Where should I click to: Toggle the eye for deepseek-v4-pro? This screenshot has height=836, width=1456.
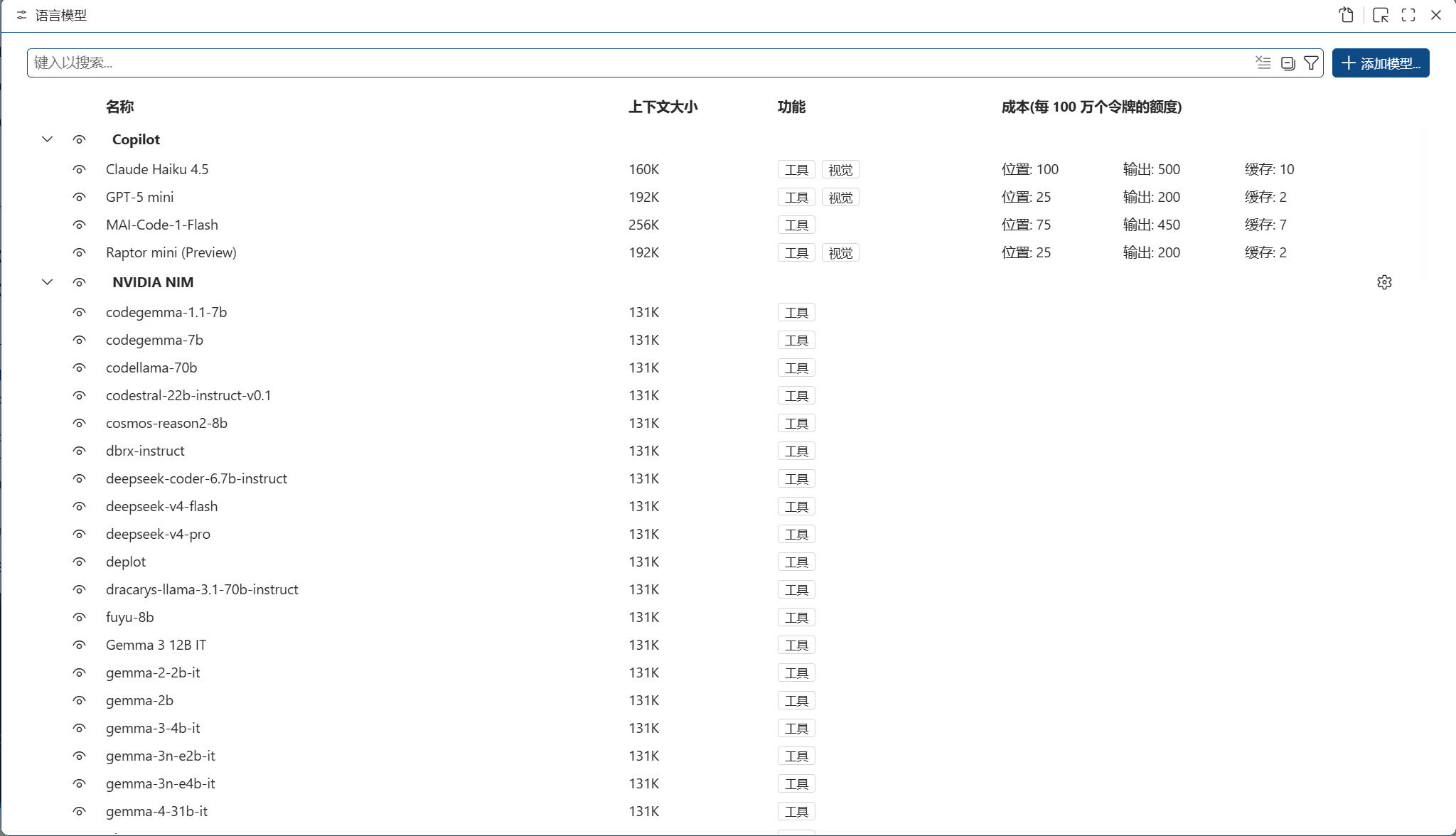tap(79, 534)
